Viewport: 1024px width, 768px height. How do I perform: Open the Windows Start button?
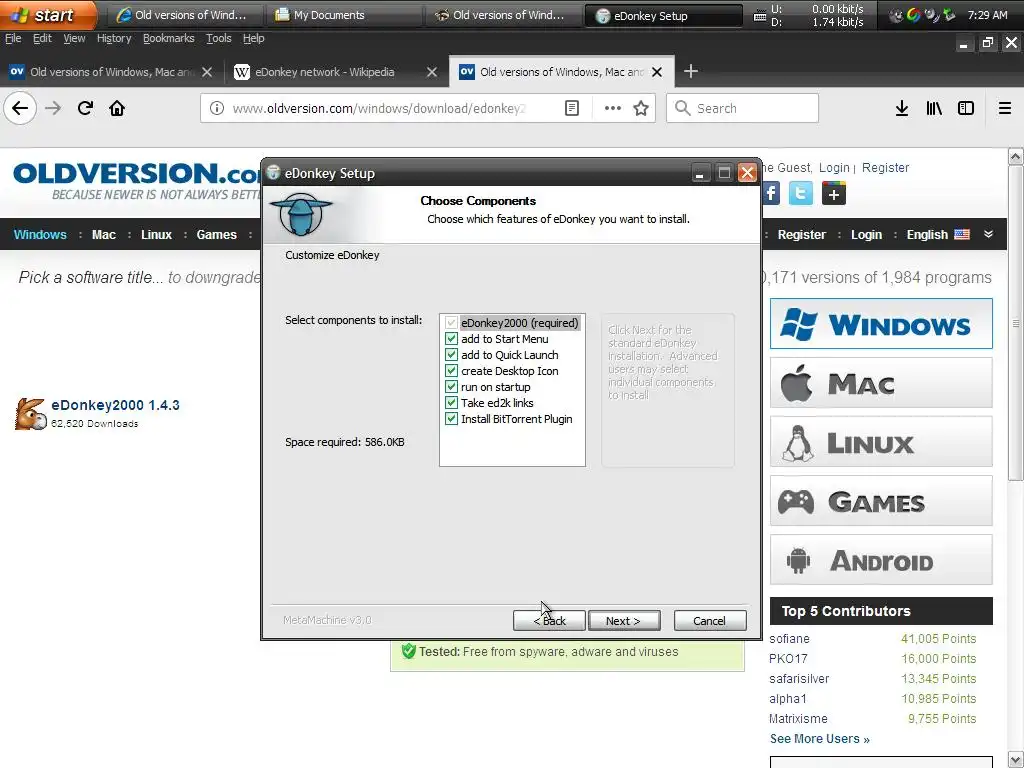pyautogui.click(x=48, y=15)
